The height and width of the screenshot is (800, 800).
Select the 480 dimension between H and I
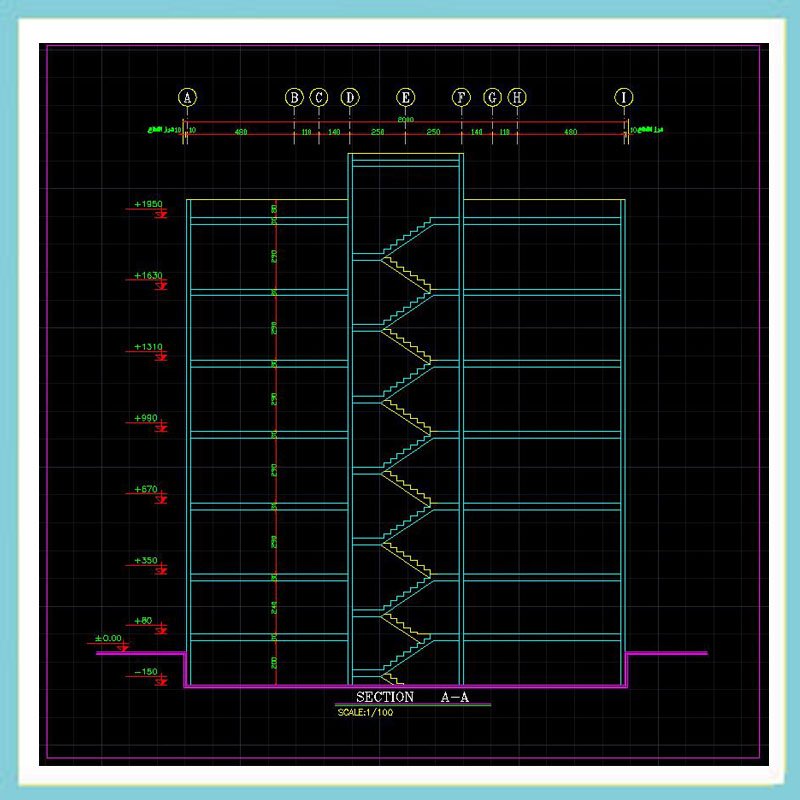[x=570, y=132]
